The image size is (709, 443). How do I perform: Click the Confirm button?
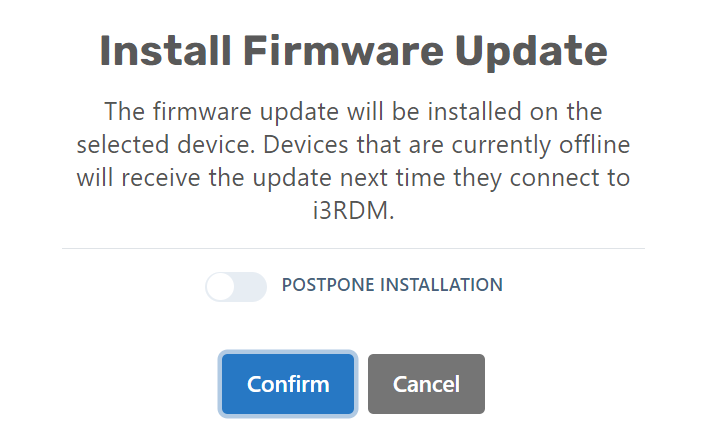coord(288,384)
